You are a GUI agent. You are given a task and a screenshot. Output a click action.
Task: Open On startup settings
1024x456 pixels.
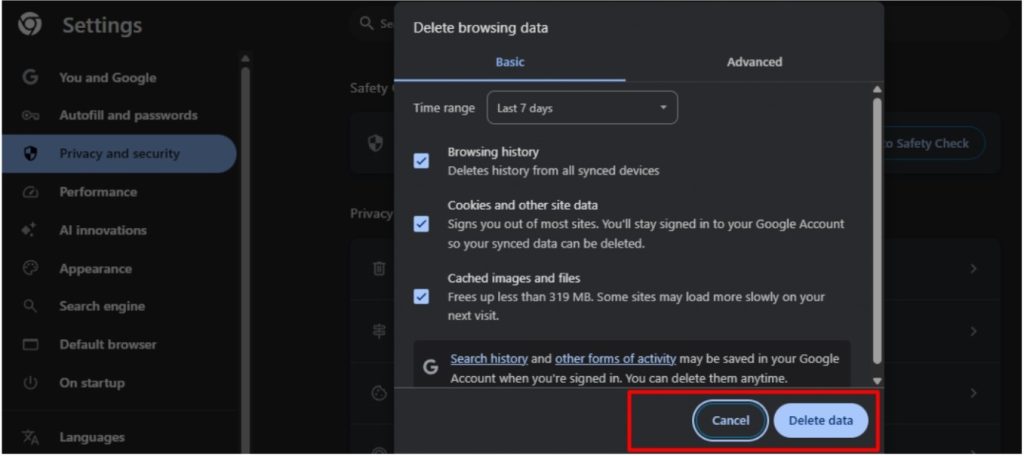[120, 383]
